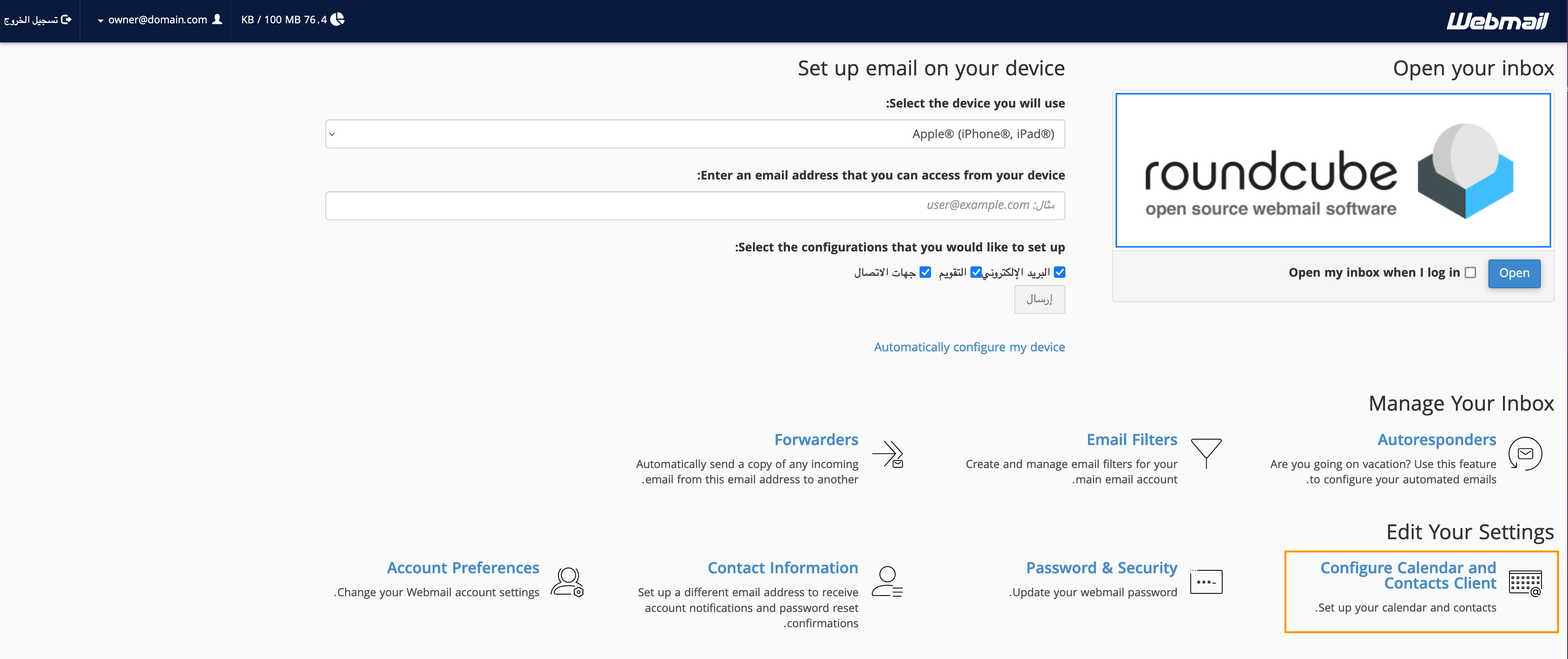Click the إرسال submit button

[x=1039, y=299]
